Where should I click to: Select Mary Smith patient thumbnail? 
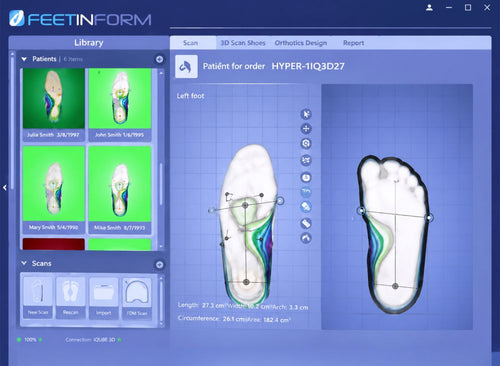coord(54,183)
